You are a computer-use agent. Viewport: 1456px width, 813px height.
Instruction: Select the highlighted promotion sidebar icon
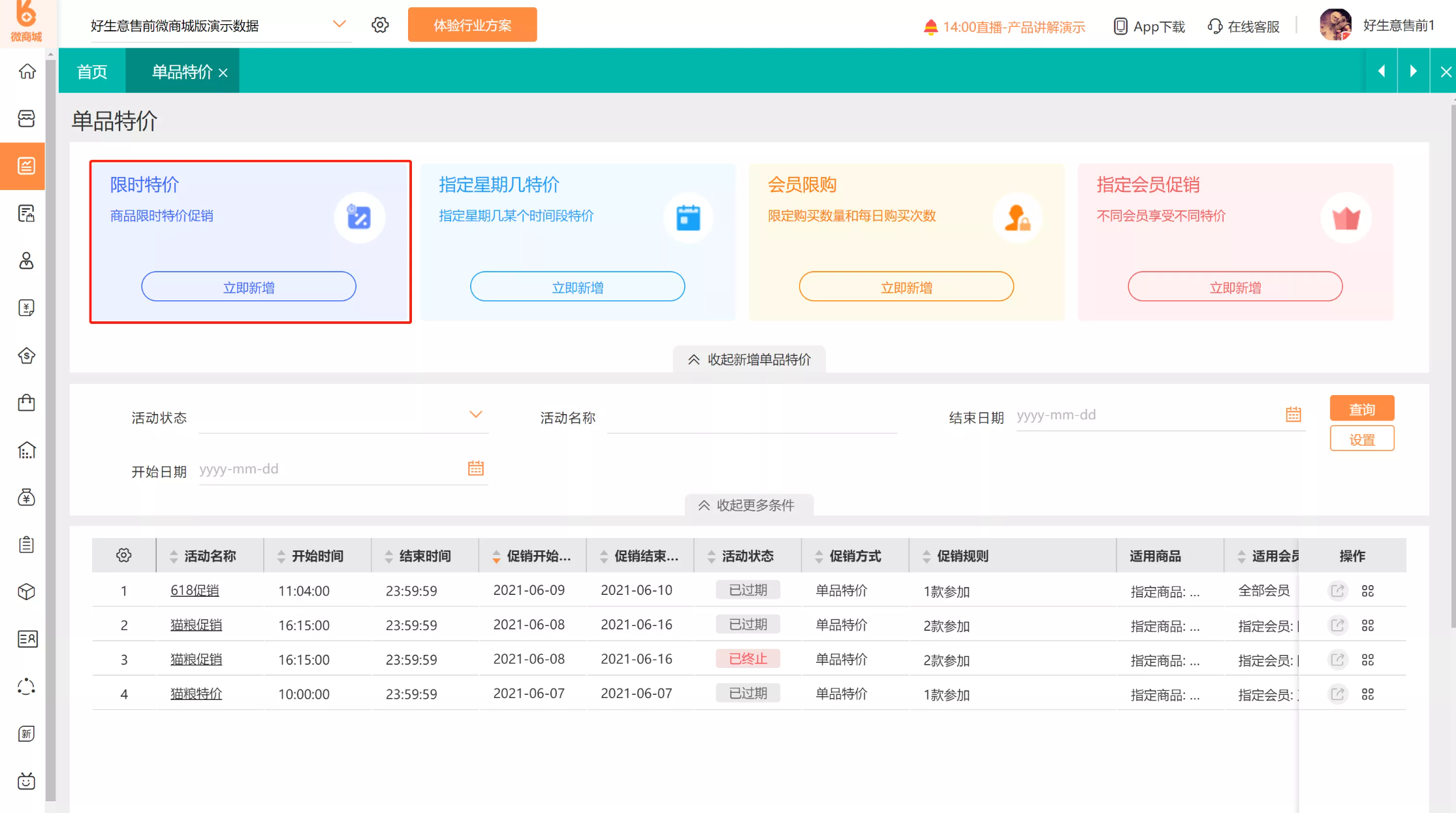27,166
